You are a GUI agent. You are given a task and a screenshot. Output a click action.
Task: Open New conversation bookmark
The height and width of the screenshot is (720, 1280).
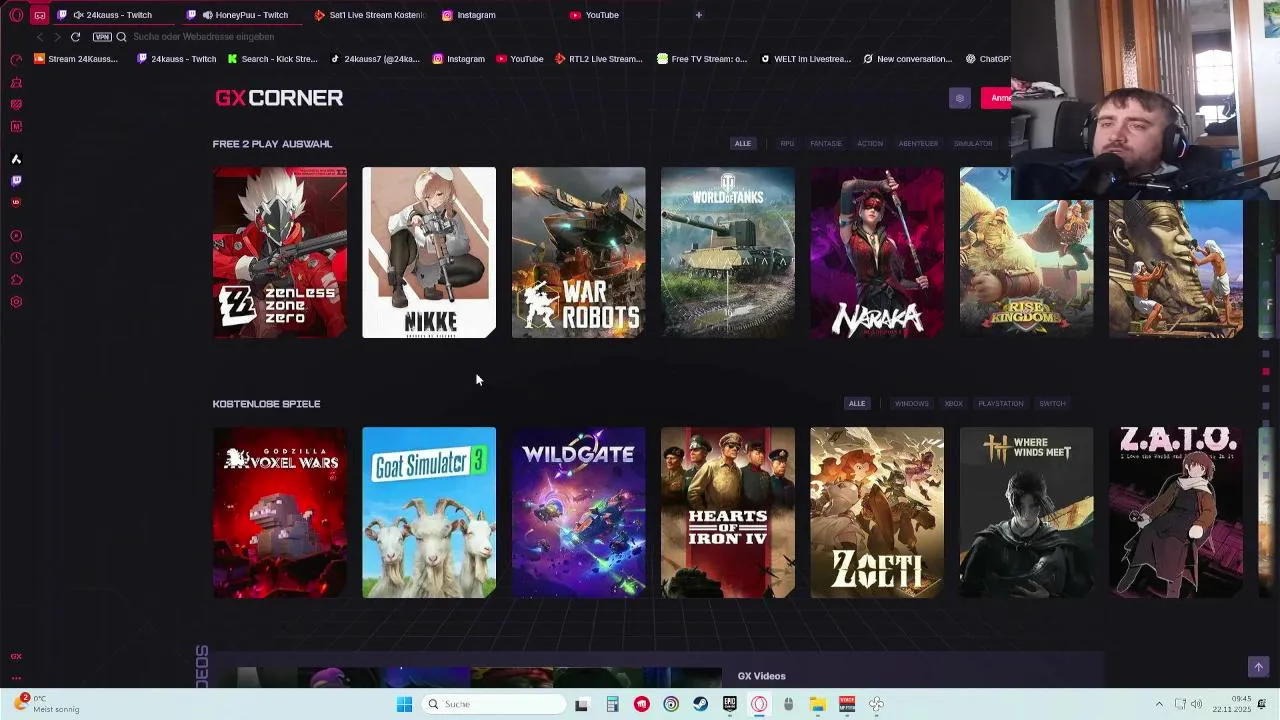coord(908,59)
